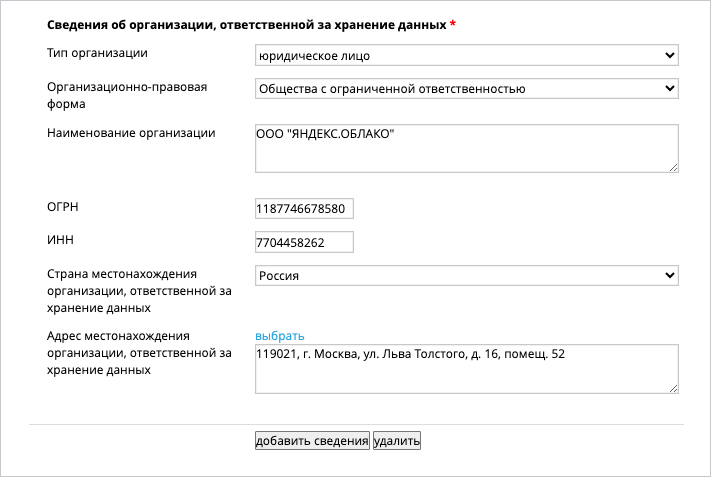This screenshot has width=711, height=477.
Task: Open the country dropdown showing "Россия"
Action: 467,276
